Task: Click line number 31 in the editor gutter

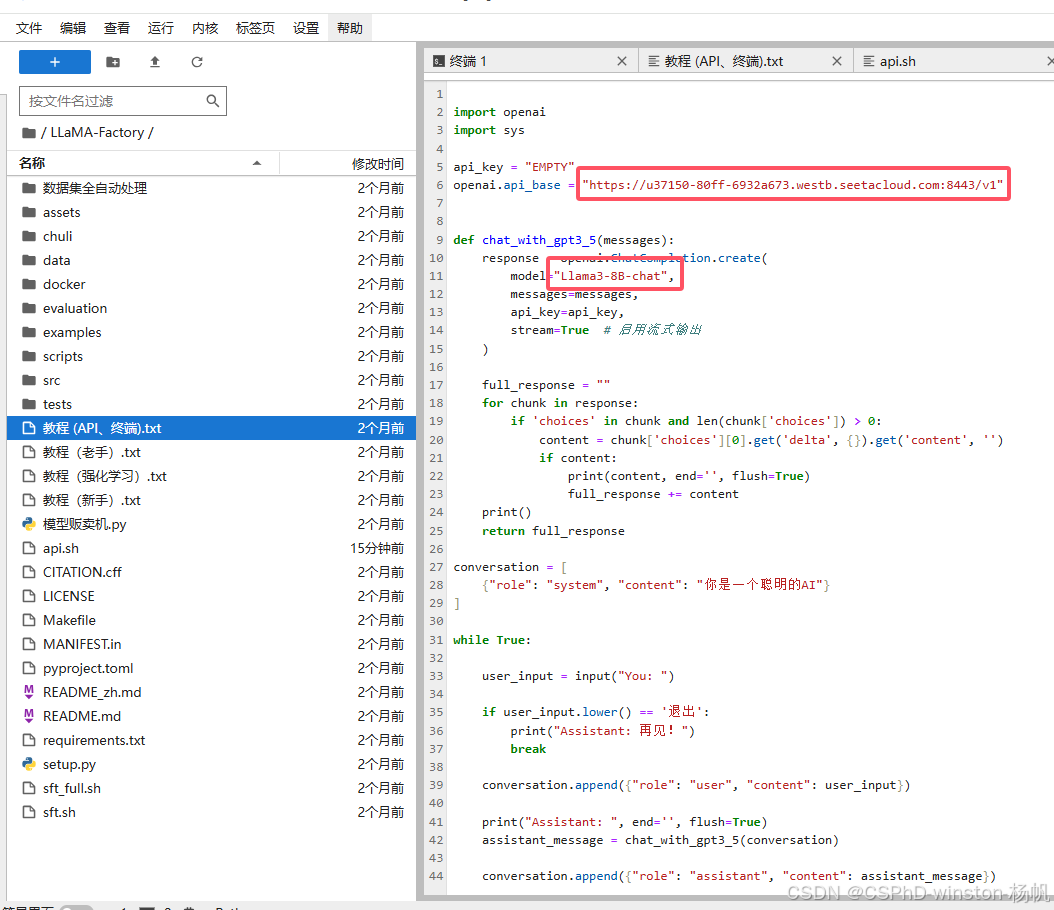Action: coord(436,640)
